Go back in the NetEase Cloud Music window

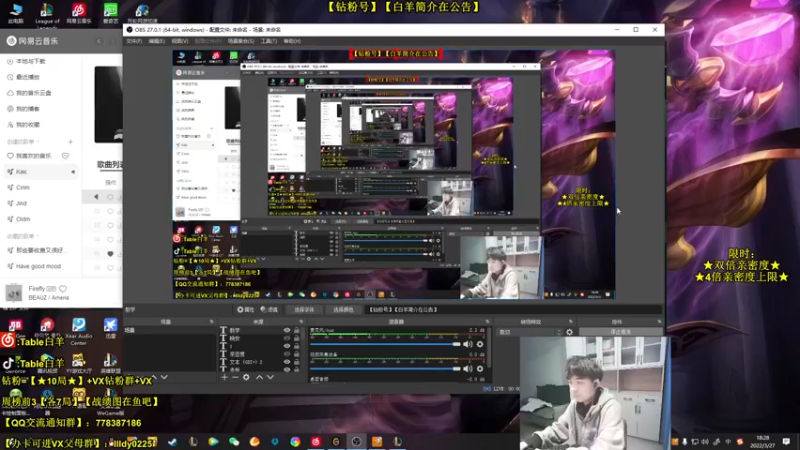99,41
